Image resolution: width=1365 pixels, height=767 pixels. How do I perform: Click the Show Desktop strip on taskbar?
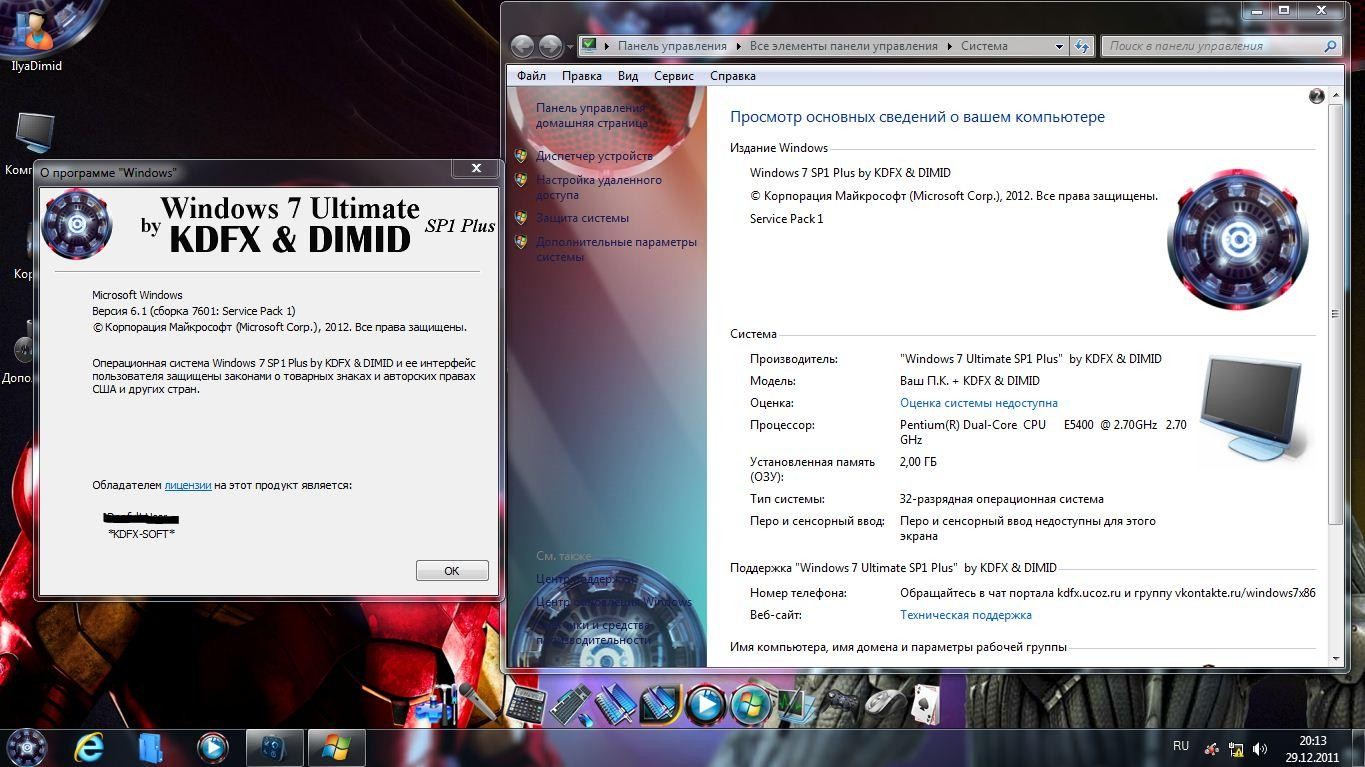click(x=1357, y=748)
